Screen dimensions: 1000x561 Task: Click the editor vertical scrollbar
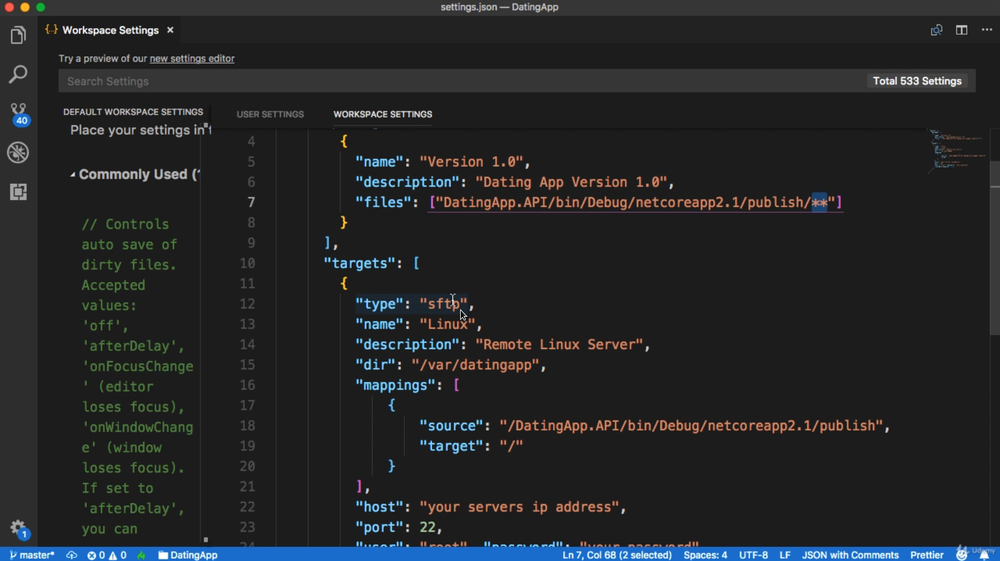[994, 249]
